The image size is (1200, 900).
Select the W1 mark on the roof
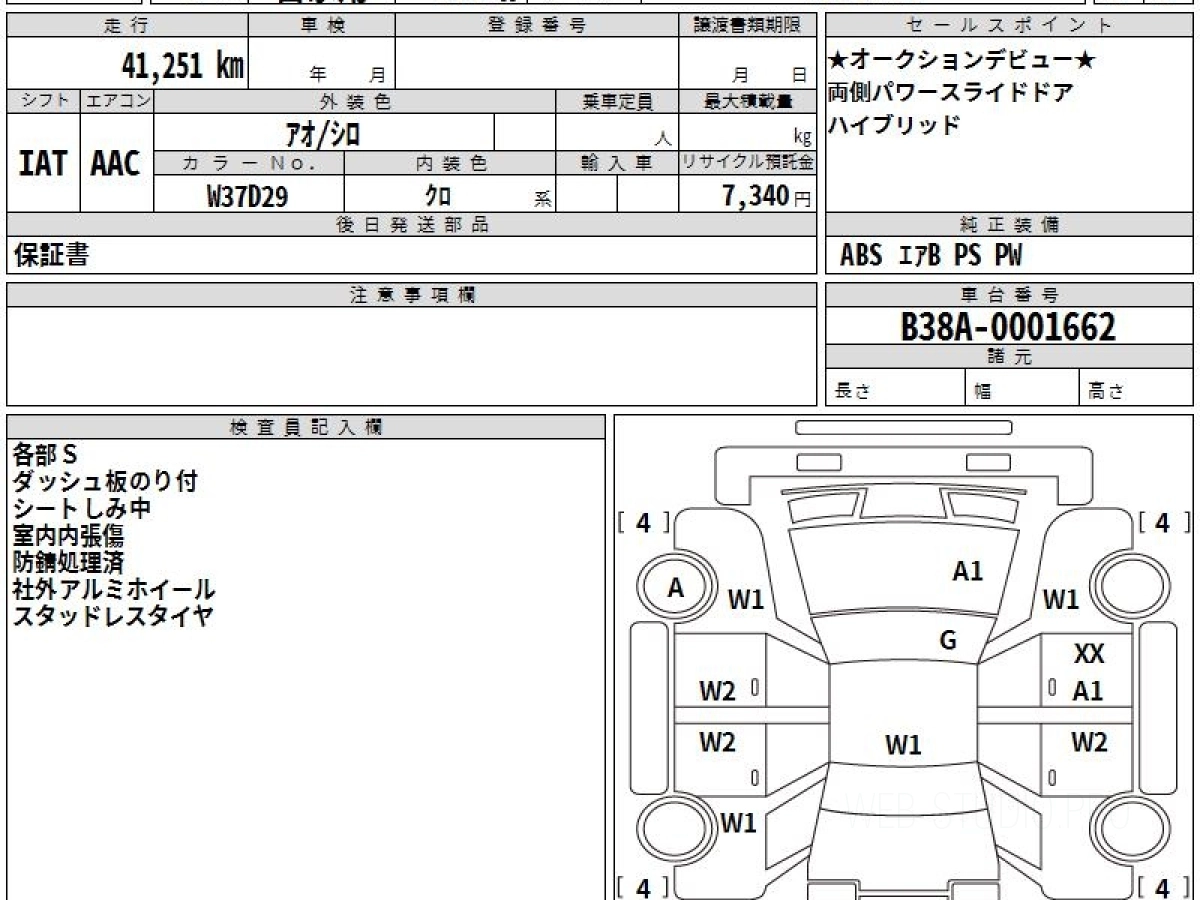coord(903,745)
